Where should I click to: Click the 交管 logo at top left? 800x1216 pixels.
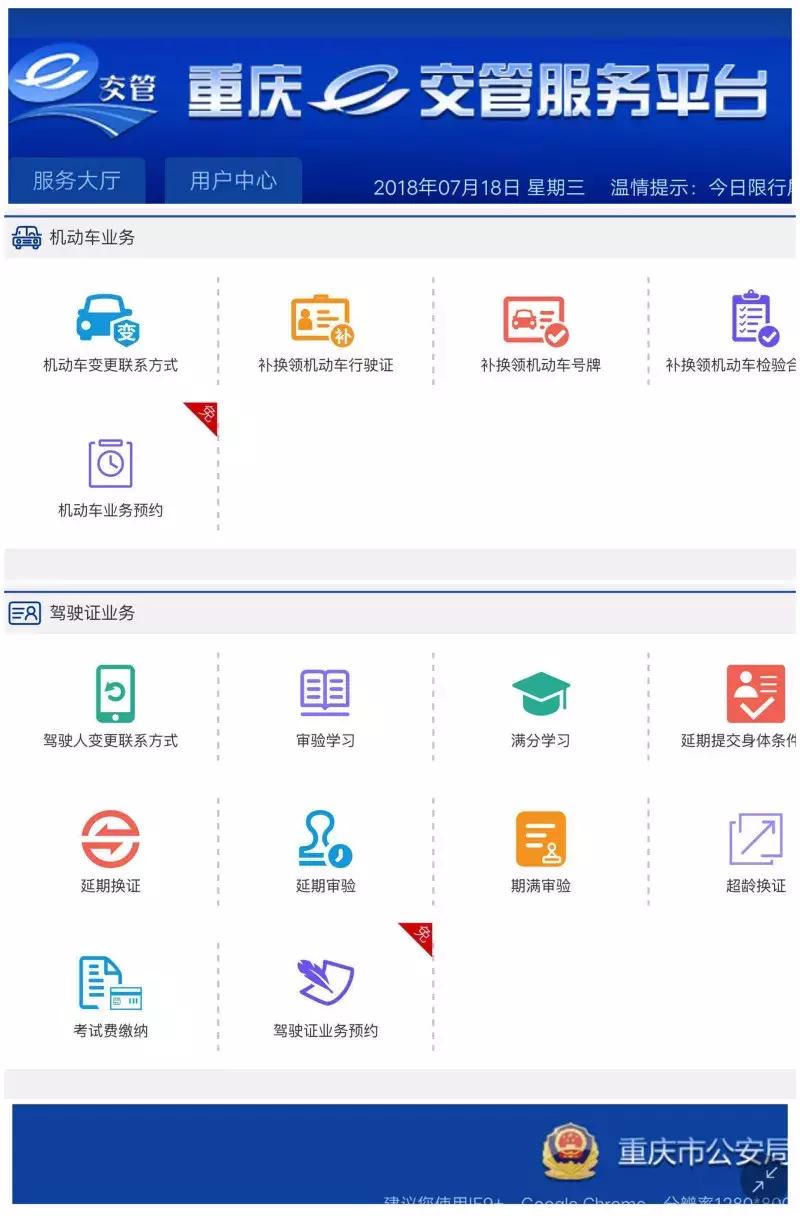83,93
